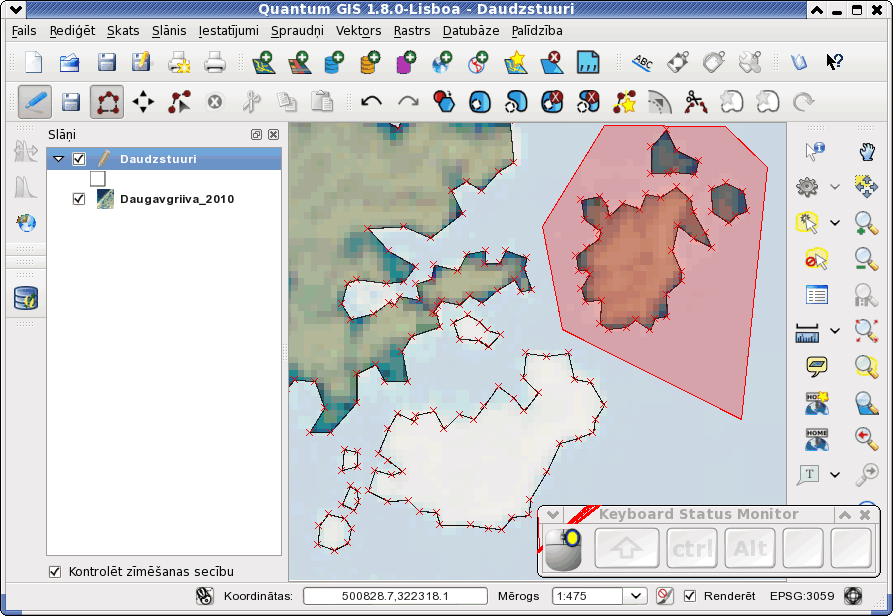Viewport: 893px width, 616px height.
Task: Select the Delete Ring tool
Action: coord(552,102)
